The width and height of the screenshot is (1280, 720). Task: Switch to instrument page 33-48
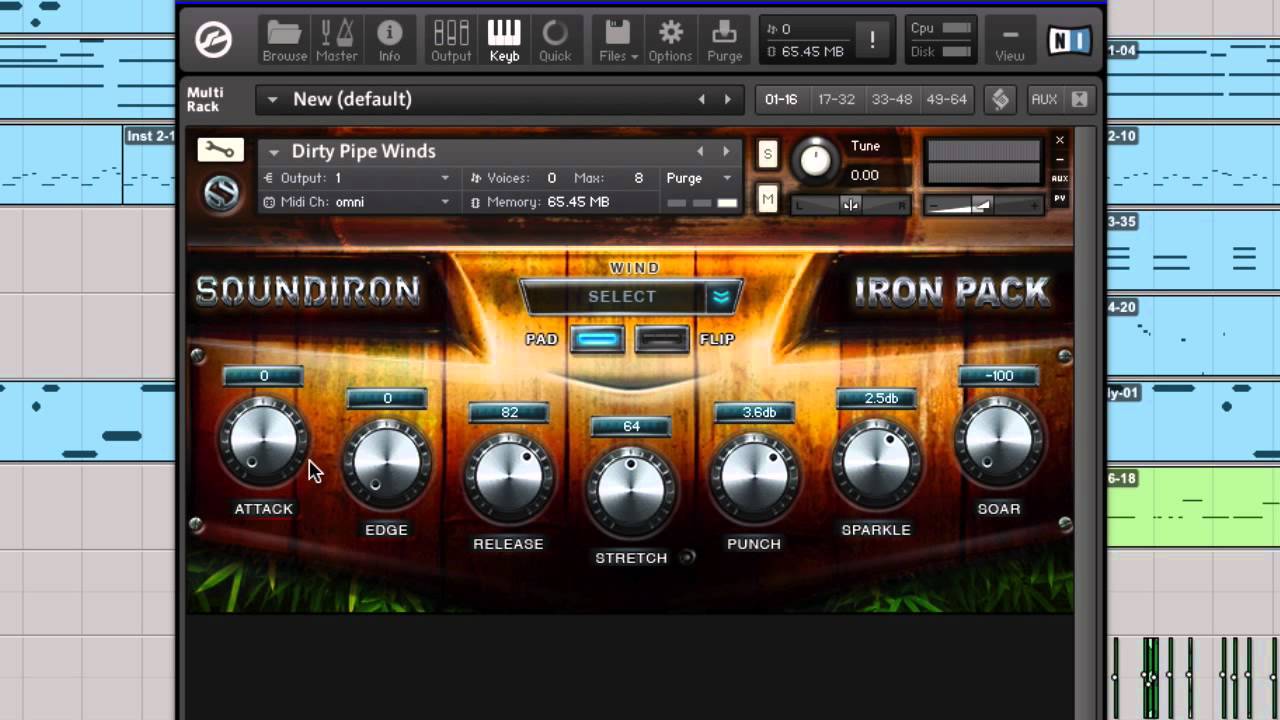point(892,99)
